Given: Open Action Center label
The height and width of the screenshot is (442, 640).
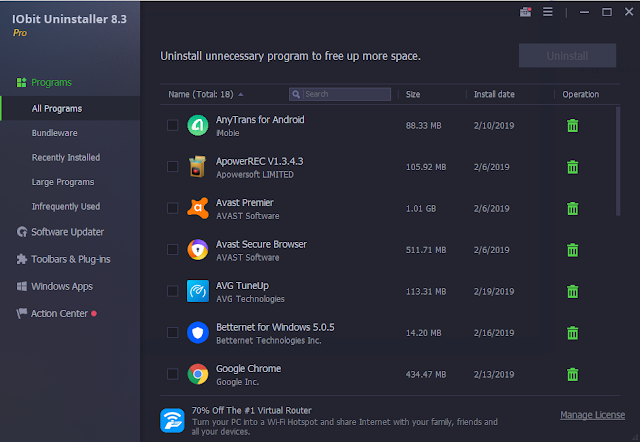Looking at the screenshot, I should pos(60,313).
